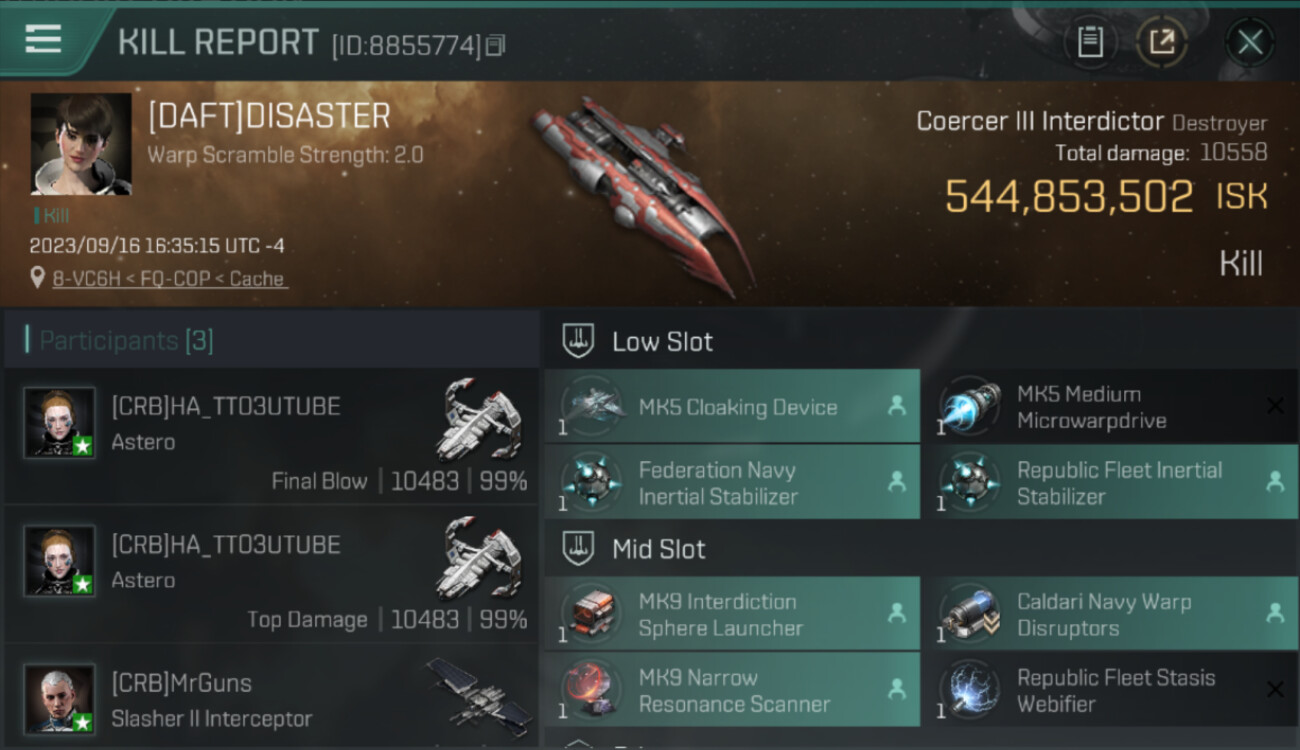Select the Republic Fleet Stasis Webifier

[1109, 690]
